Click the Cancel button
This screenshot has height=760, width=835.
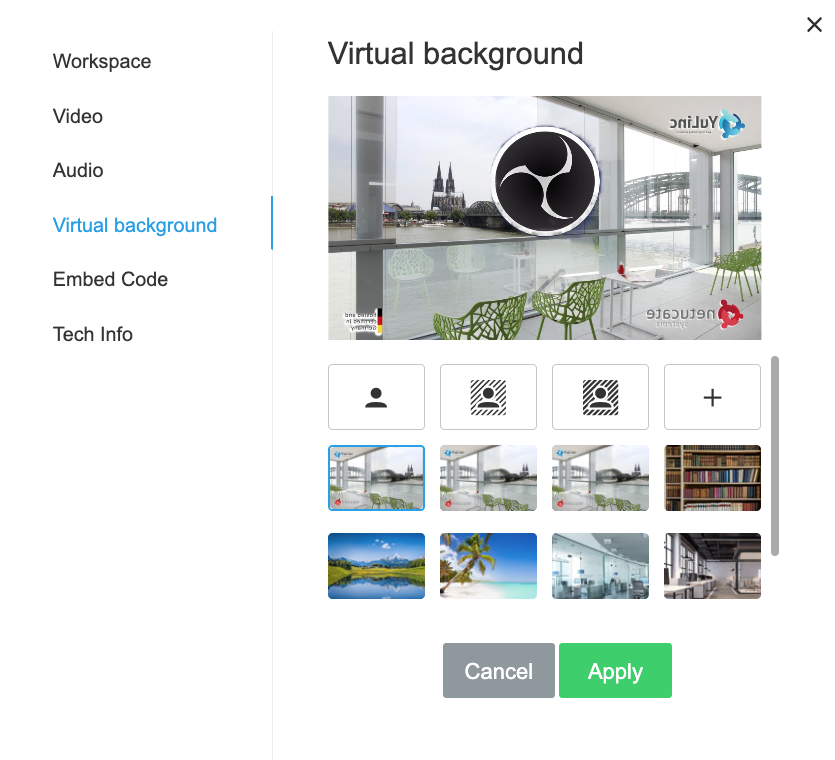tap(498, 671)
